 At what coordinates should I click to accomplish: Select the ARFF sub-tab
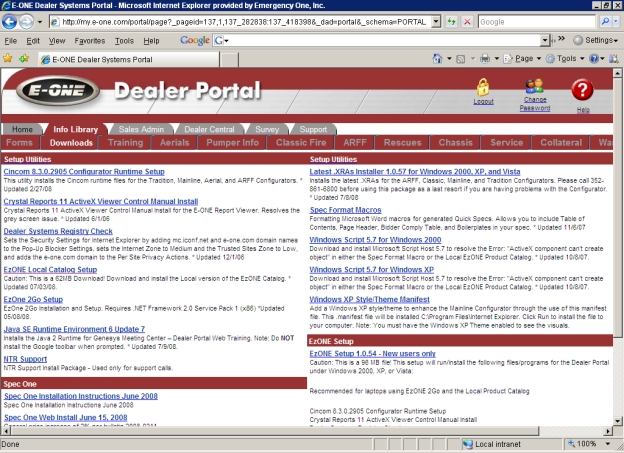(x=355, y=143)
